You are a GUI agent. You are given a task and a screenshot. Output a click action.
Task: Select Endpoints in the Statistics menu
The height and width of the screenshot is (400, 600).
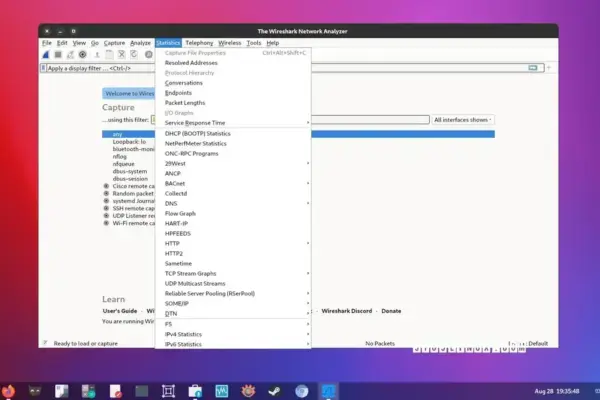click(233, 93)
